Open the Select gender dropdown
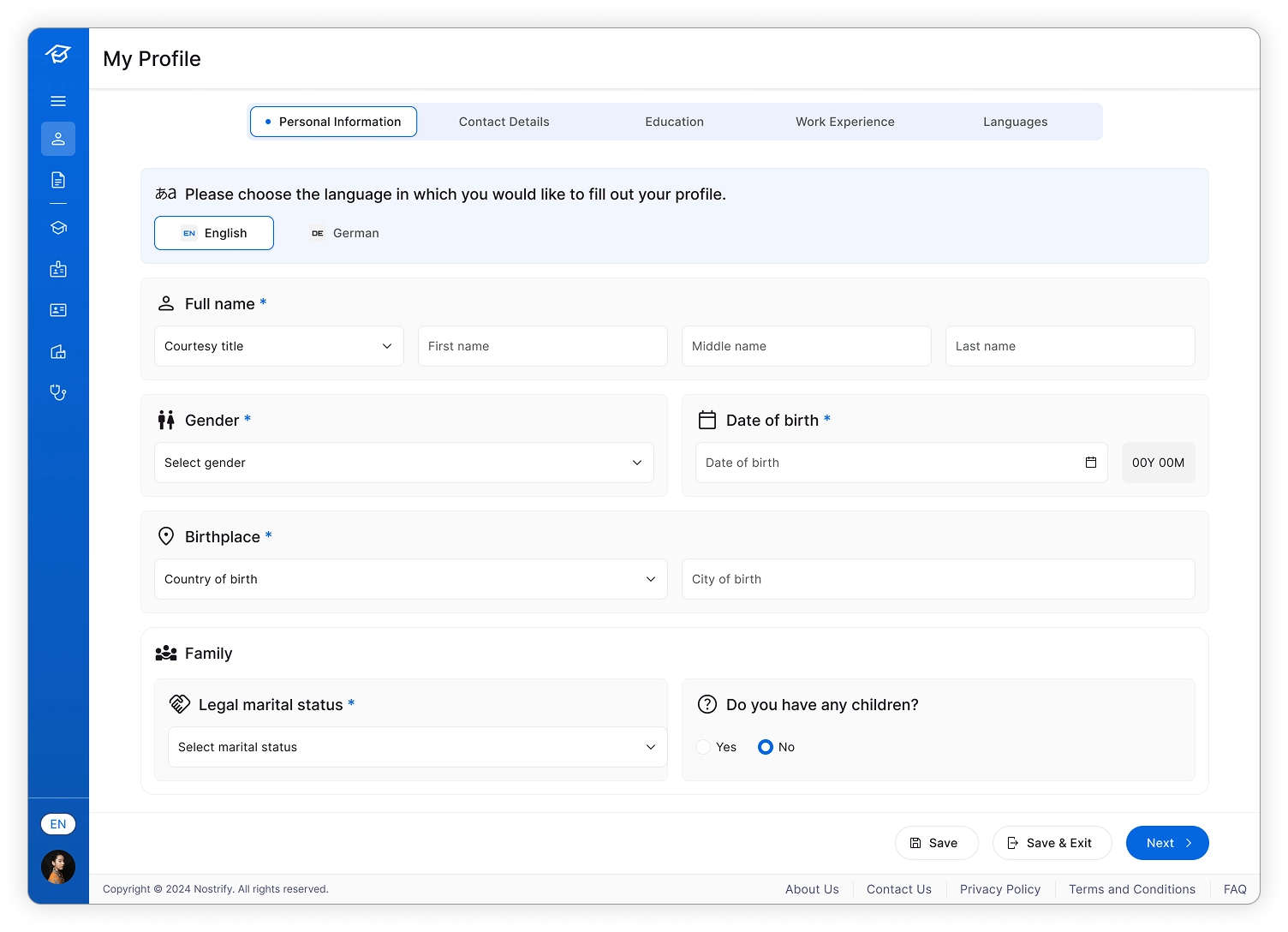 pyautogui.click(x=404, y=463)
